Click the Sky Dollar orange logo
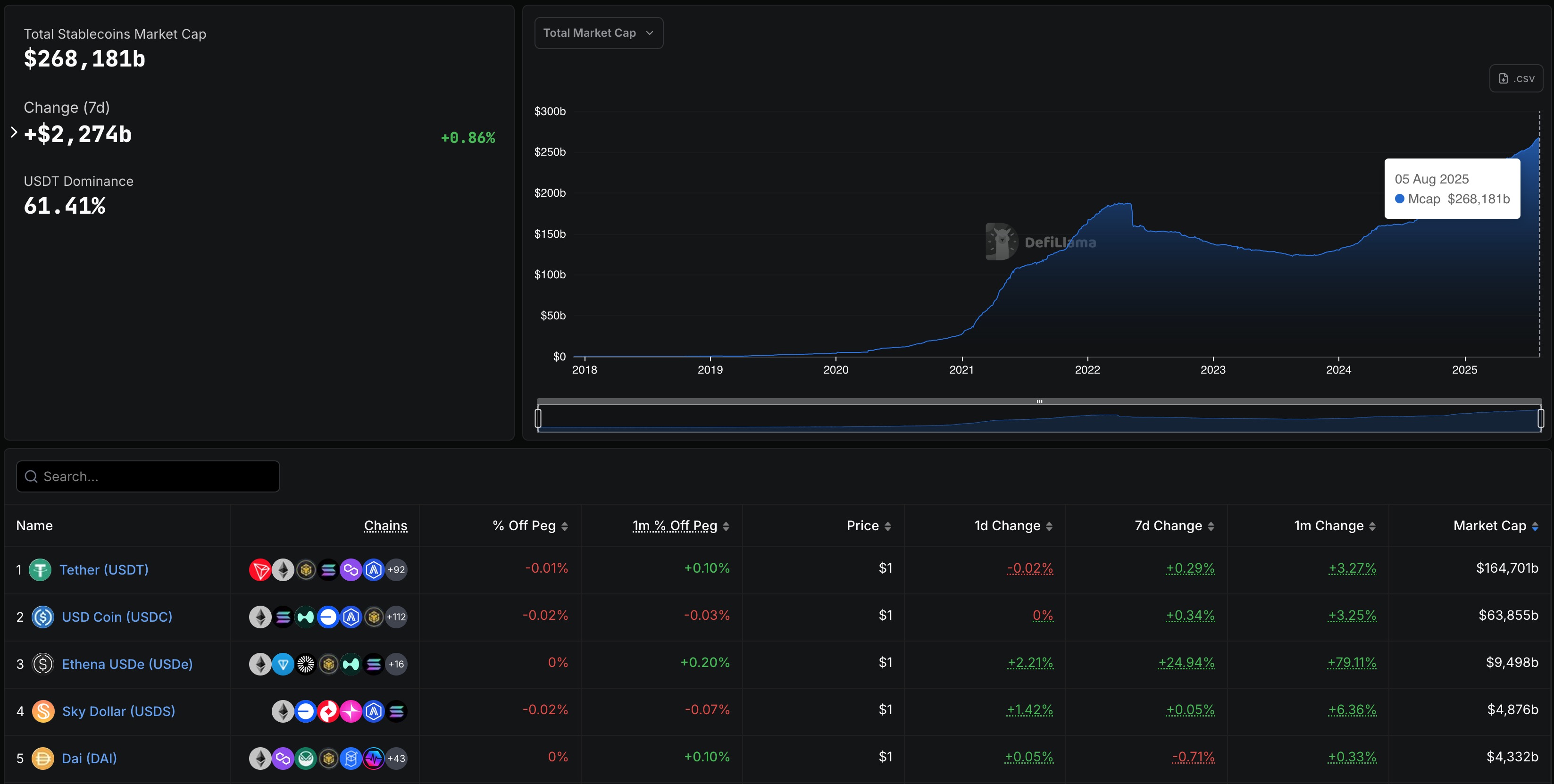The image size is (1554, 784). [x=43, y=711]
